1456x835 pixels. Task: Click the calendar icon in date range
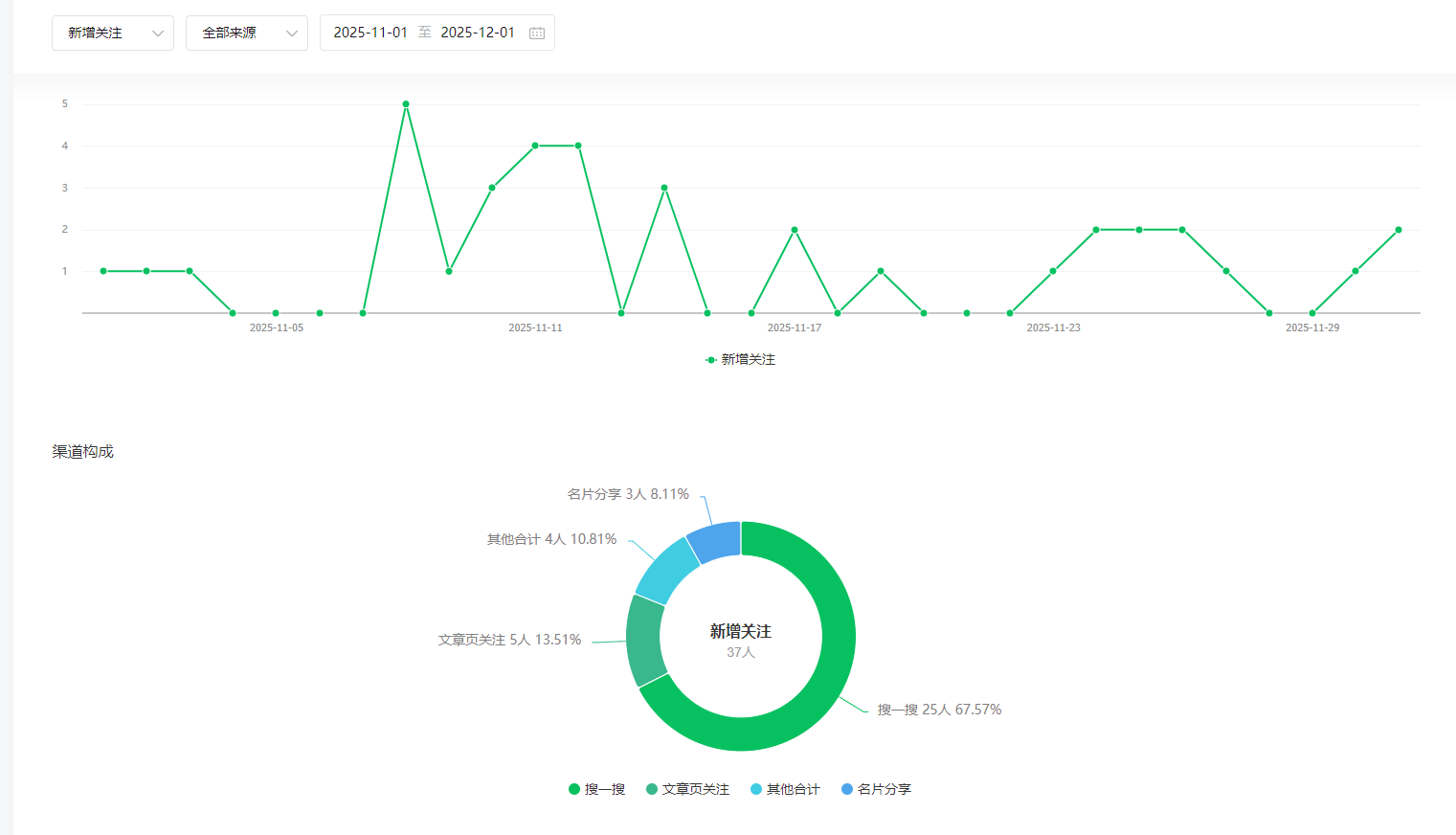point(537,34)
